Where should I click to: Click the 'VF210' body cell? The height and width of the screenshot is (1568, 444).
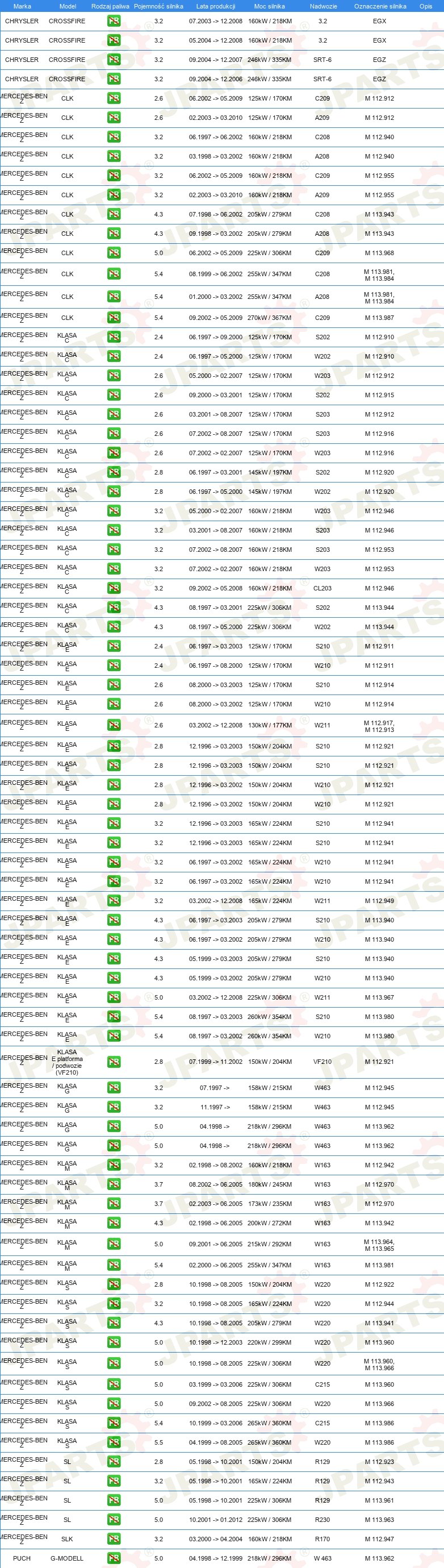pyautogui.click(x=322, y=1062)
